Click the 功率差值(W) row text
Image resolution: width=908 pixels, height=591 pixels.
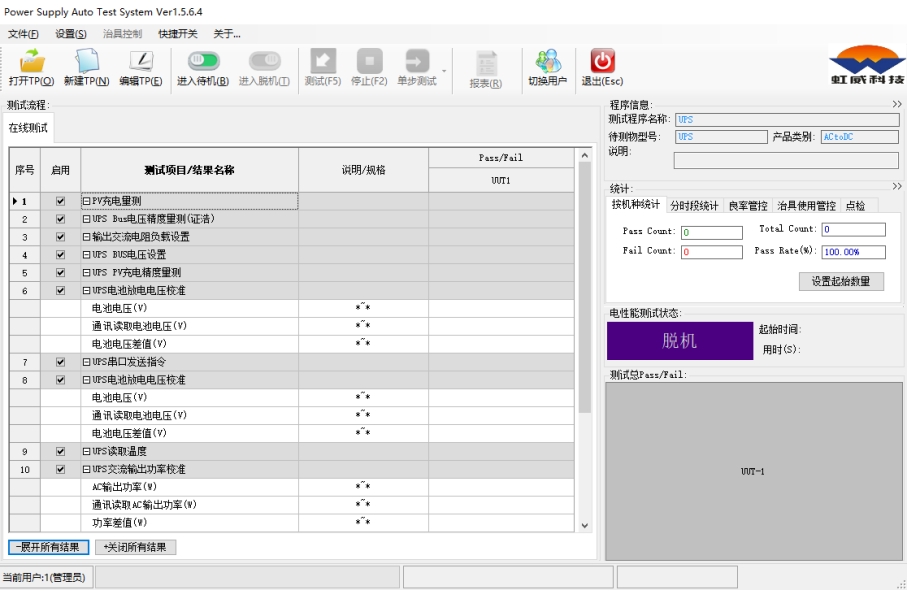coord(119,523)
